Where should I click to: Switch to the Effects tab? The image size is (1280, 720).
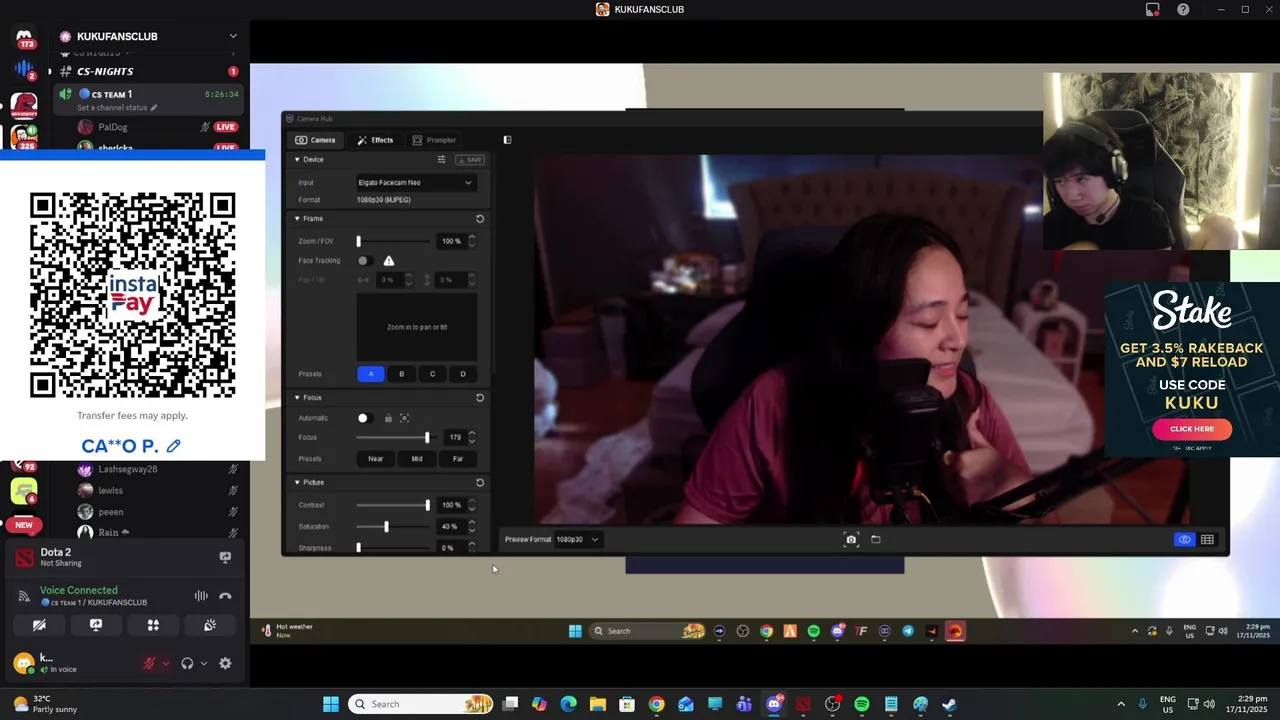(375, 140)
